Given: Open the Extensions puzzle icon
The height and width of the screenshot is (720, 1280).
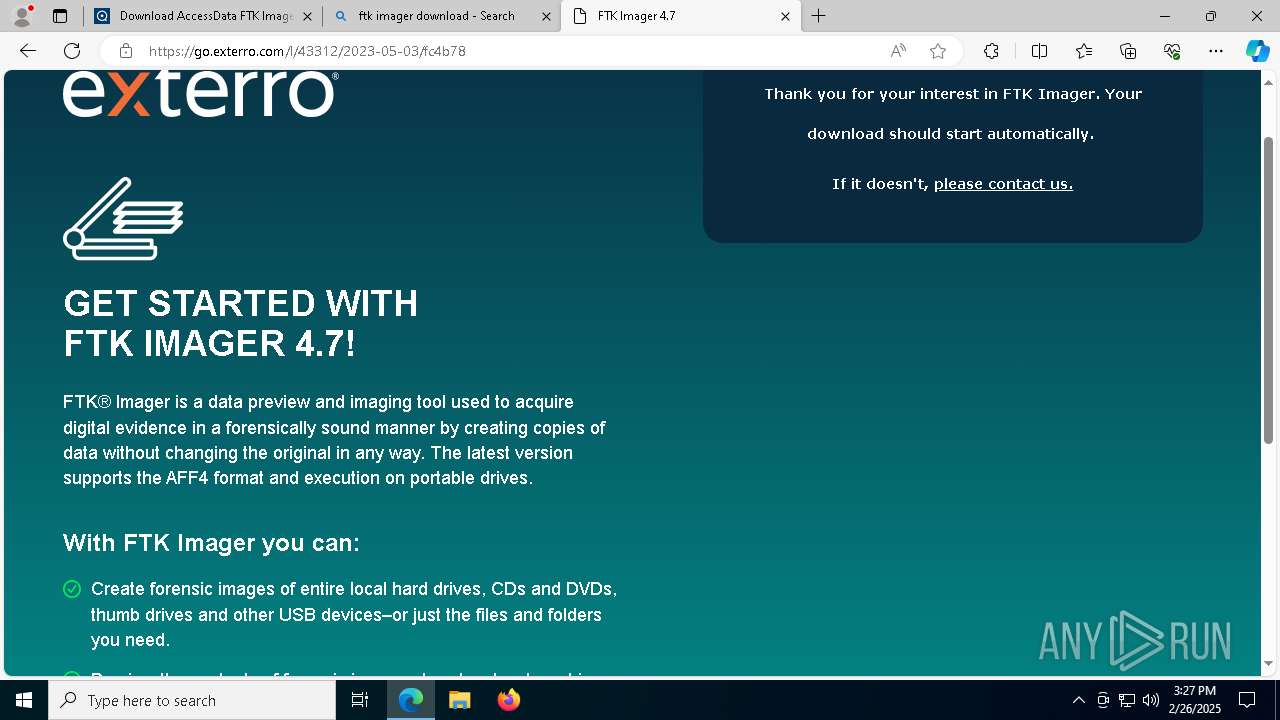Looking at the screenshot, I should pyautogui.click(x=991, y=51).
